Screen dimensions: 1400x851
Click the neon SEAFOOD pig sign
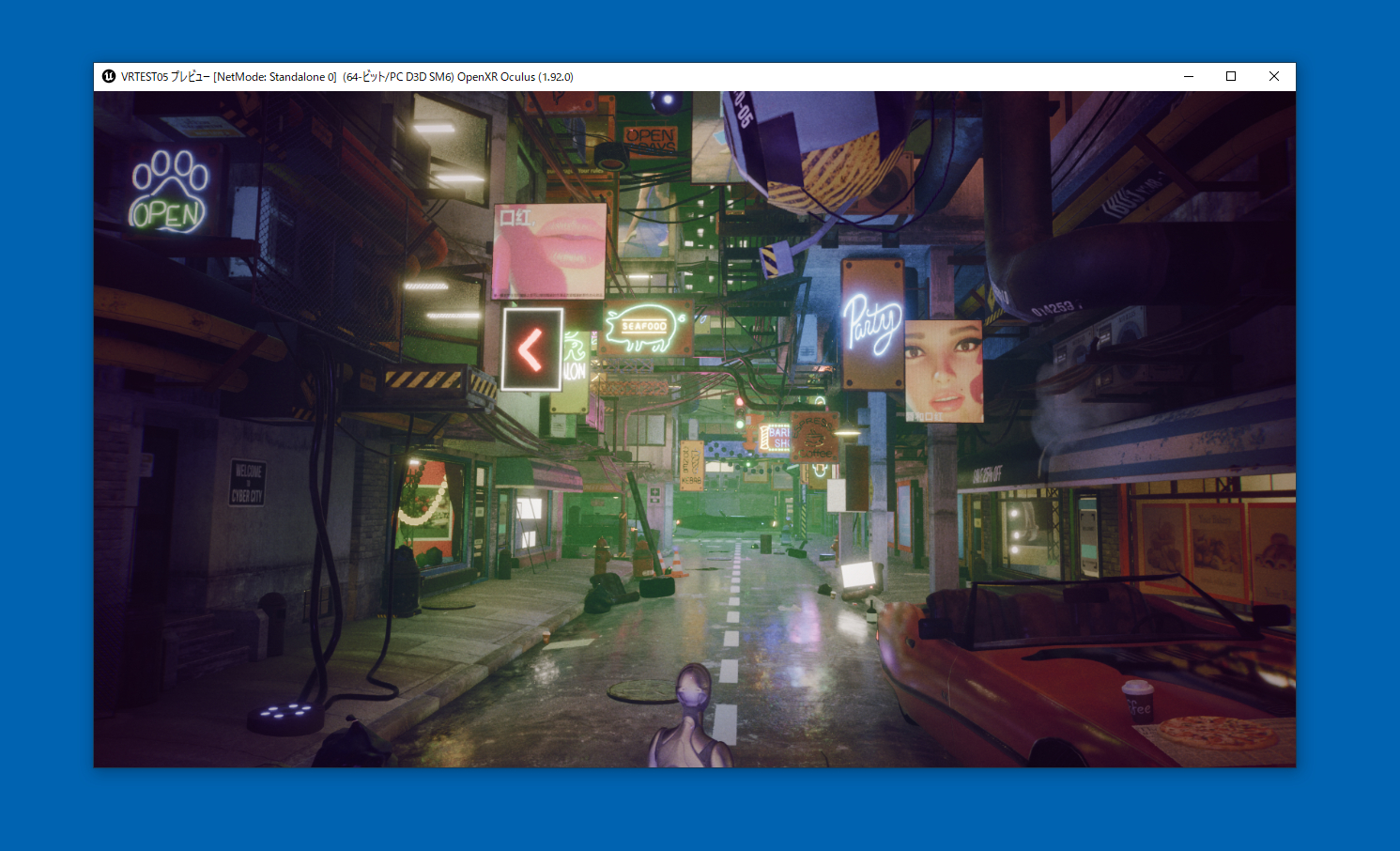tap(644, 328)
